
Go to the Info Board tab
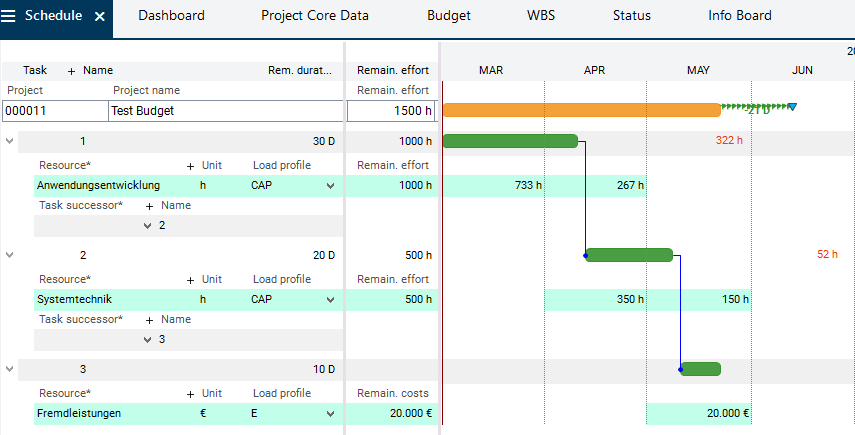point(739,16)
